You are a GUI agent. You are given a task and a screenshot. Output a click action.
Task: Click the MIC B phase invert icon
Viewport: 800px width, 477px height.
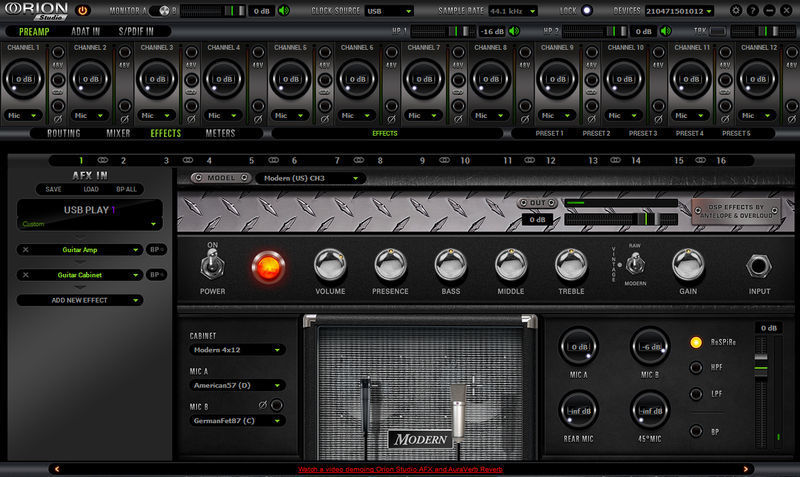click(x=262, y=405)
